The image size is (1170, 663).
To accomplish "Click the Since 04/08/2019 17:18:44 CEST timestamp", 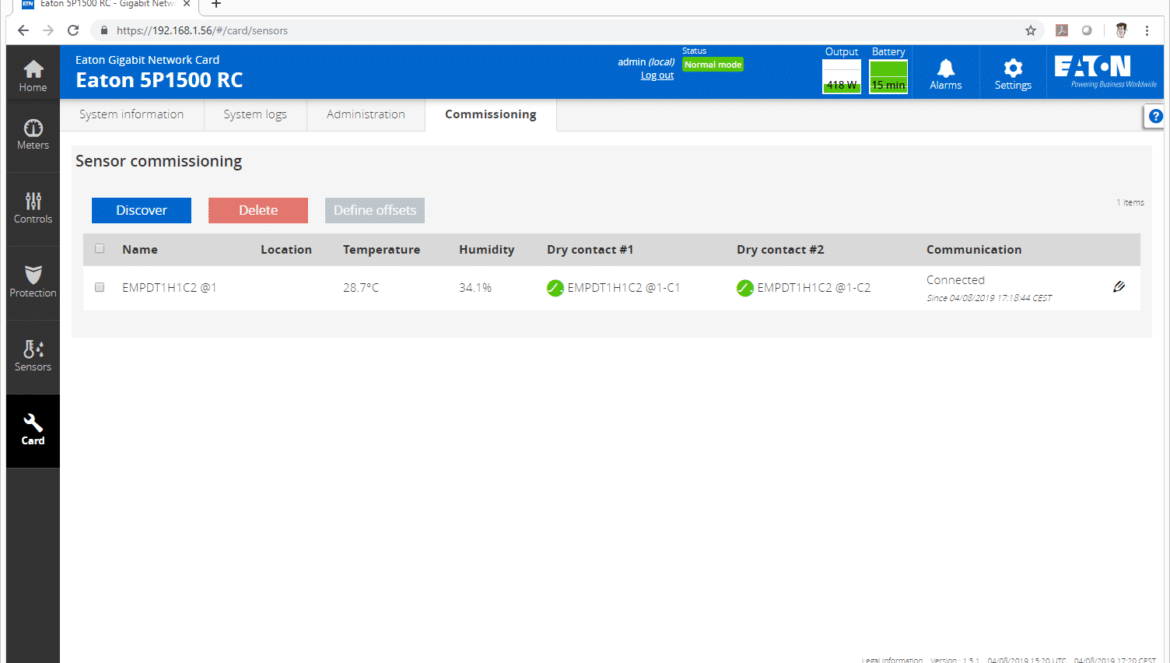I will (989, 298).
